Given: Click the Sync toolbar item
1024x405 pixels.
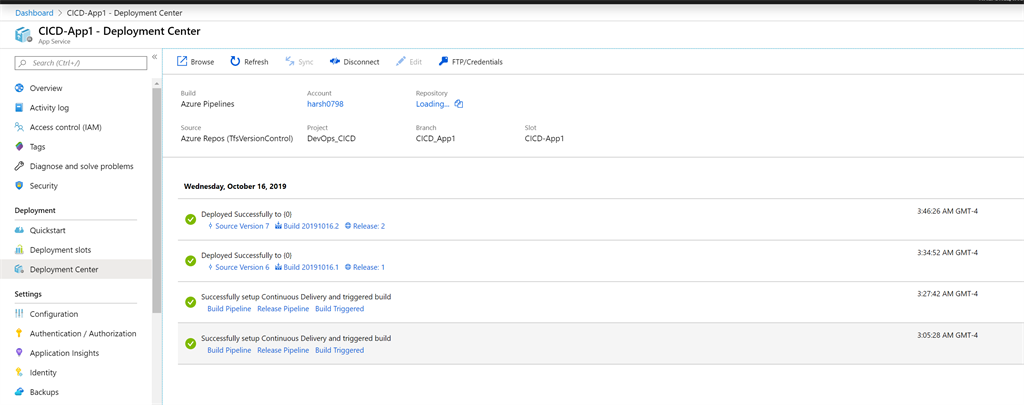Looking at the screenshot, I should pos(299,62).
